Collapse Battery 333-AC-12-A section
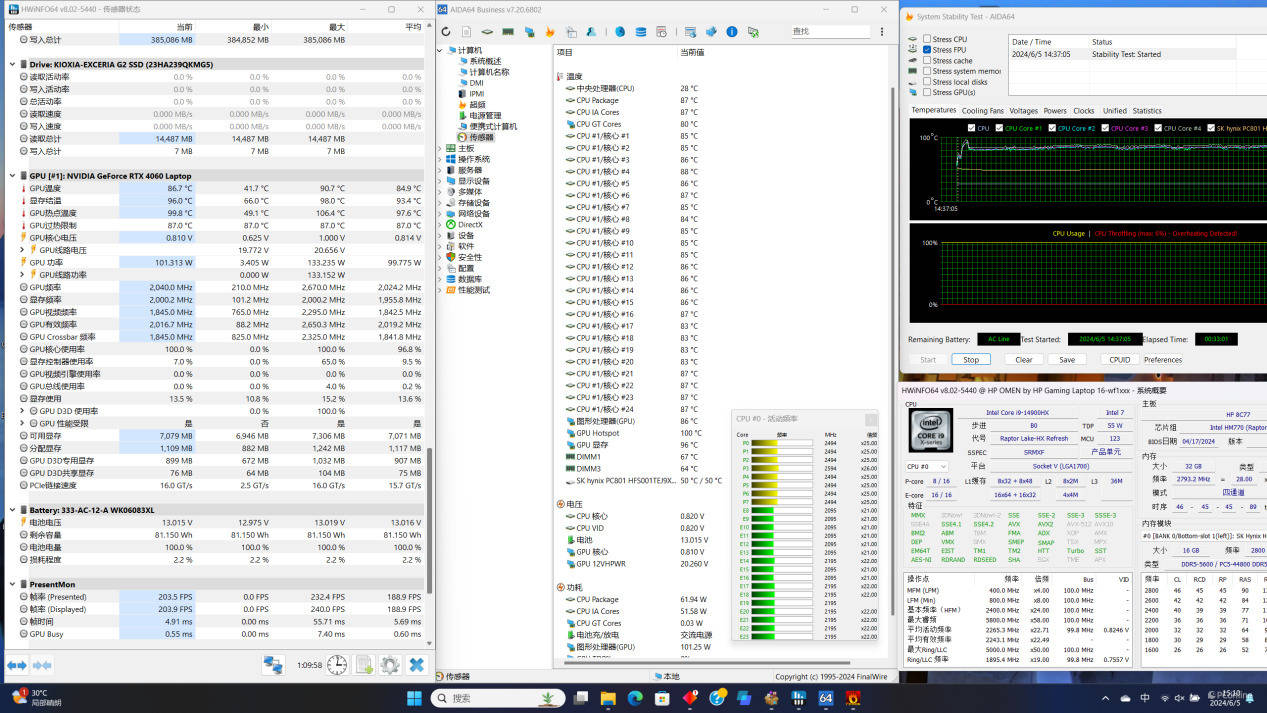The width and height of the screenshot is (1267, 713). 13,510
